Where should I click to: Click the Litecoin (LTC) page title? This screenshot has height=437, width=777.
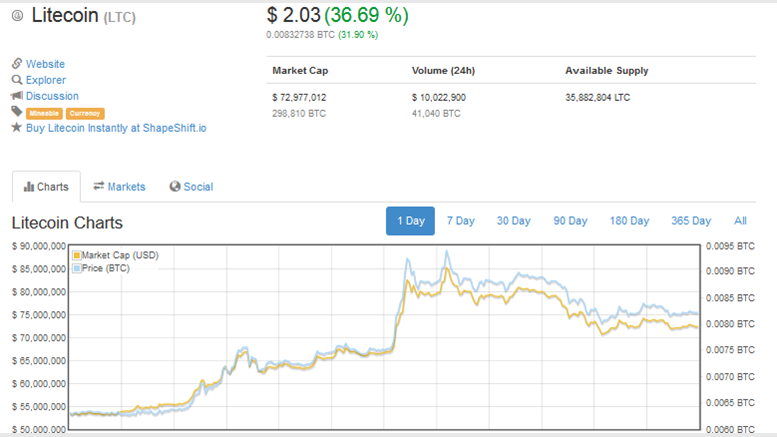click(83, 16)
